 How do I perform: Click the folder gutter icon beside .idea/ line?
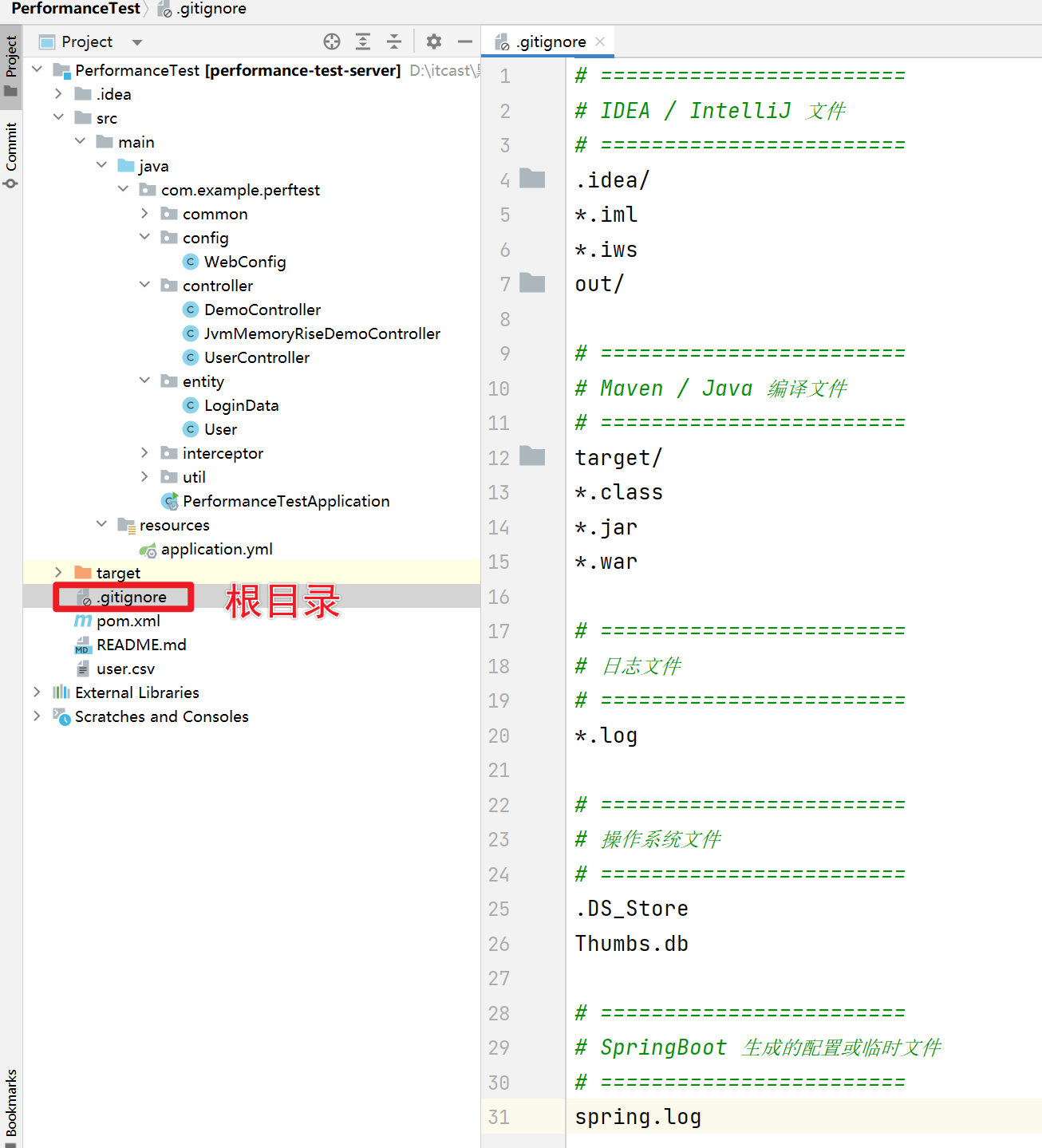click(532, 179)
